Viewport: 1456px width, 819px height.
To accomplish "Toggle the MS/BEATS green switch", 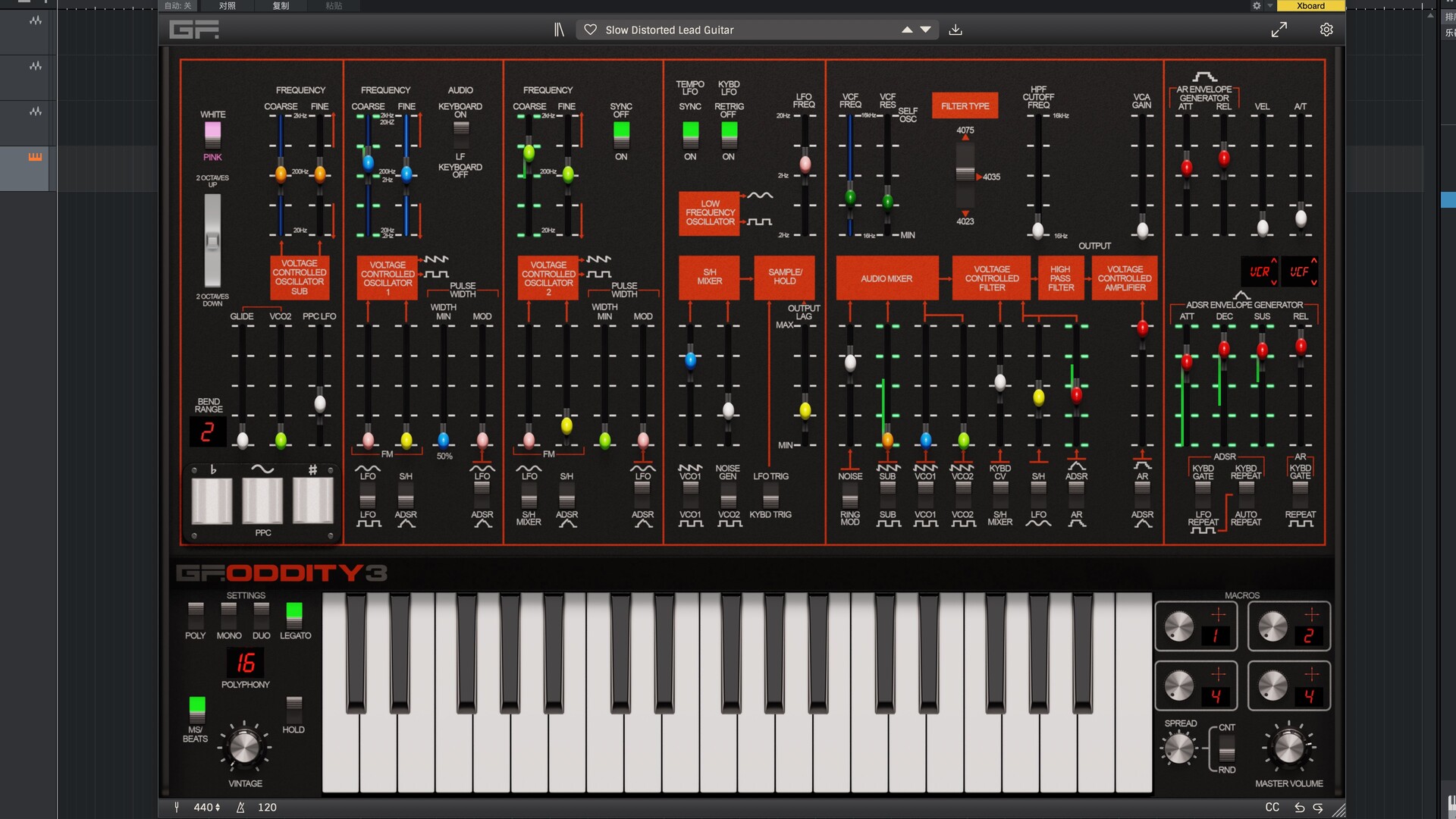I will (197, 709).
